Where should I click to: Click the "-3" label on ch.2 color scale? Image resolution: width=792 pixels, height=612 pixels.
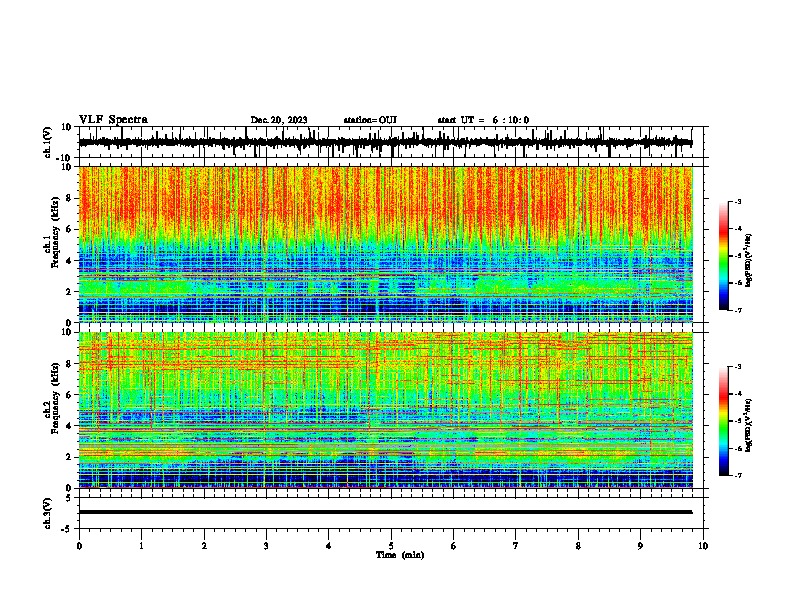point(737,367)
